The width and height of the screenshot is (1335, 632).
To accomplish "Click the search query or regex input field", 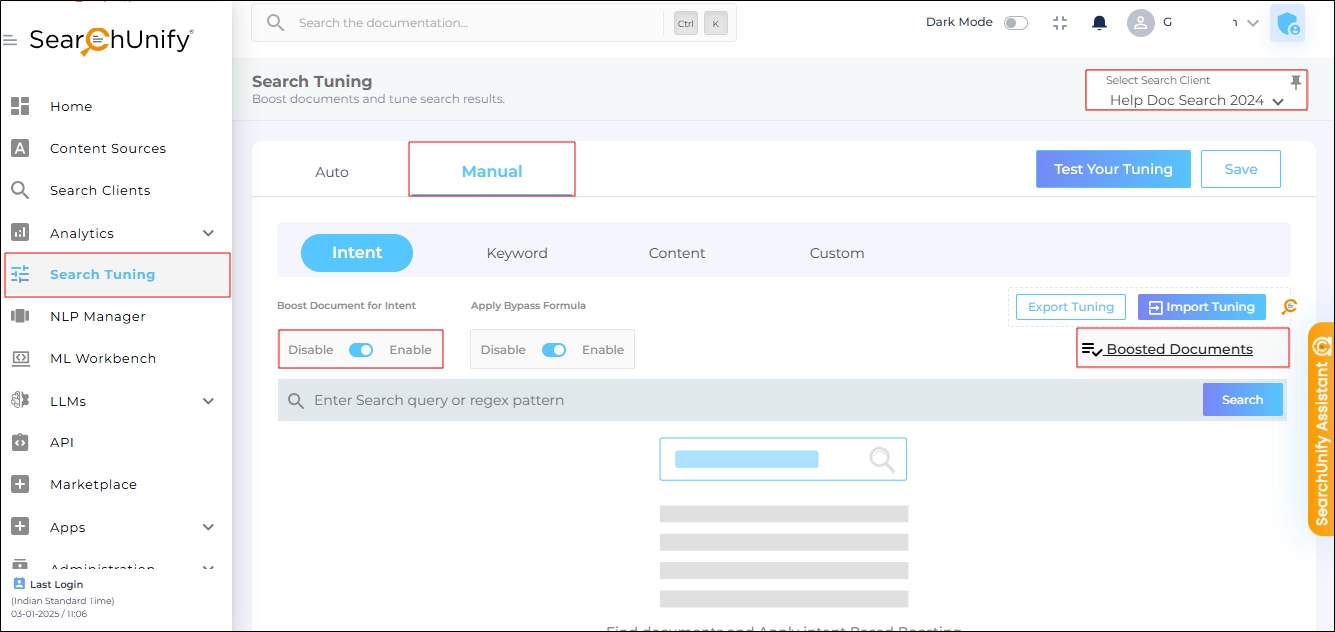I will coord(740,400).
